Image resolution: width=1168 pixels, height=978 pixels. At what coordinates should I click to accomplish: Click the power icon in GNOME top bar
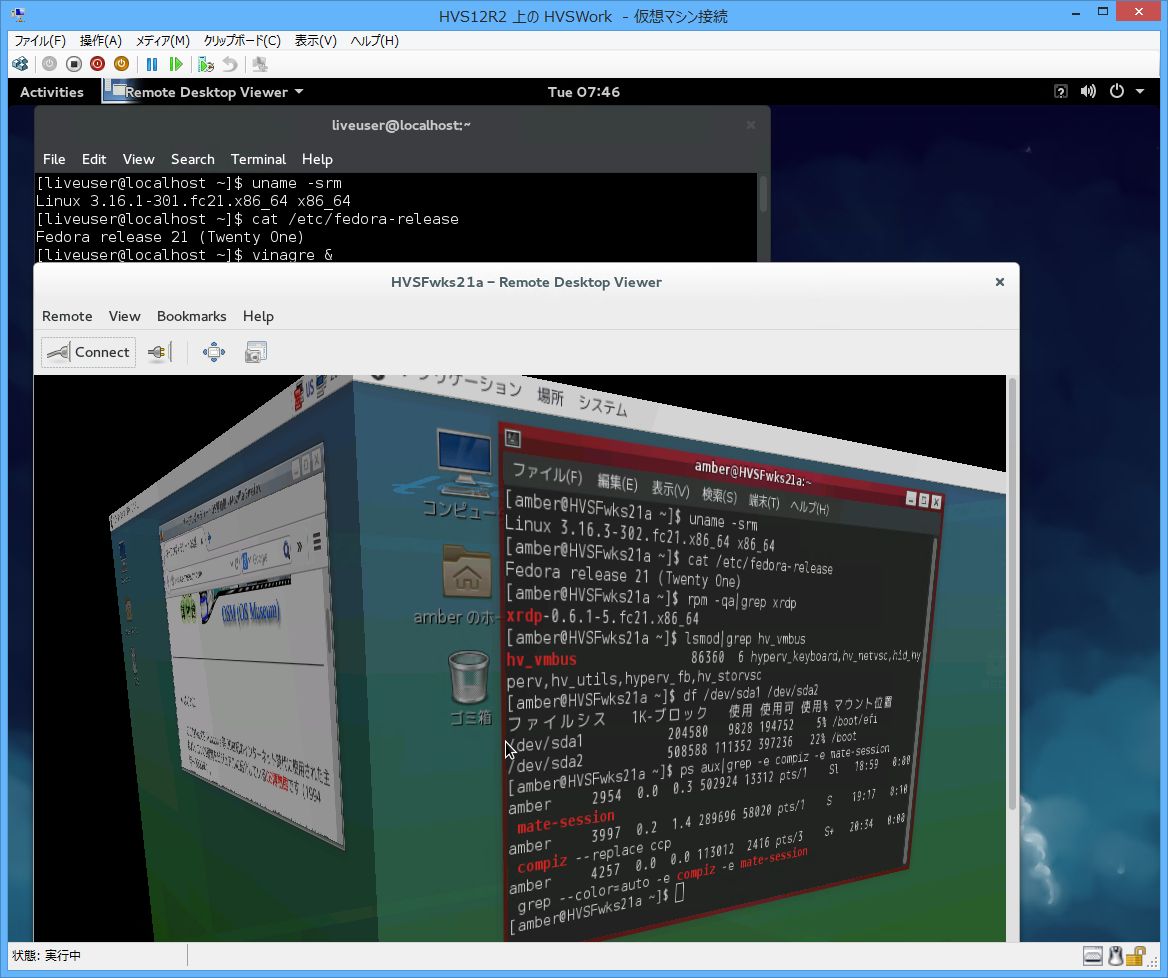tap(1117, 92)
